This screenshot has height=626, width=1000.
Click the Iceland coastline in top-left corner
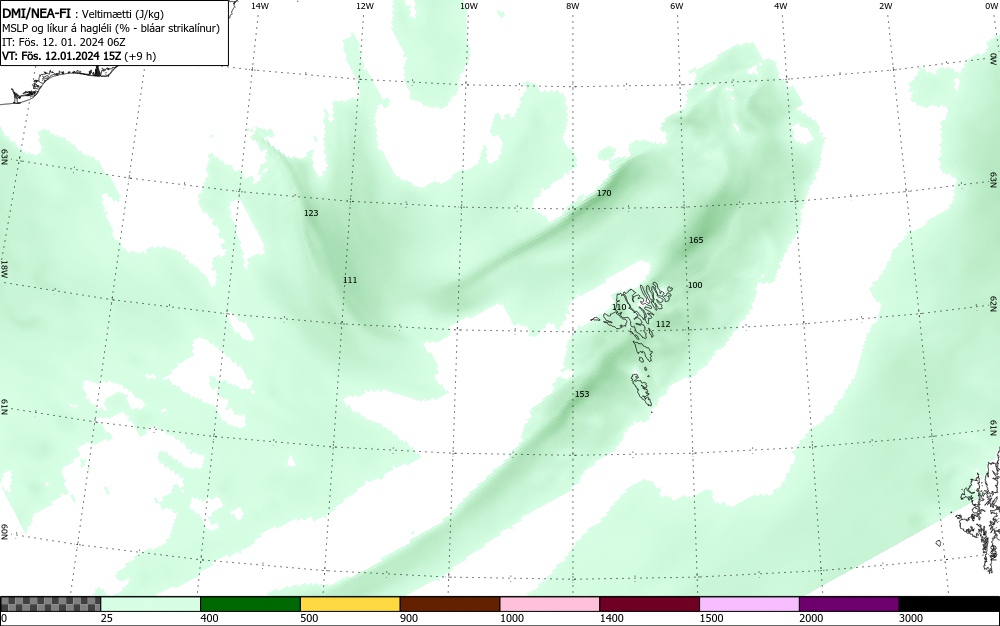click(57, 83)
